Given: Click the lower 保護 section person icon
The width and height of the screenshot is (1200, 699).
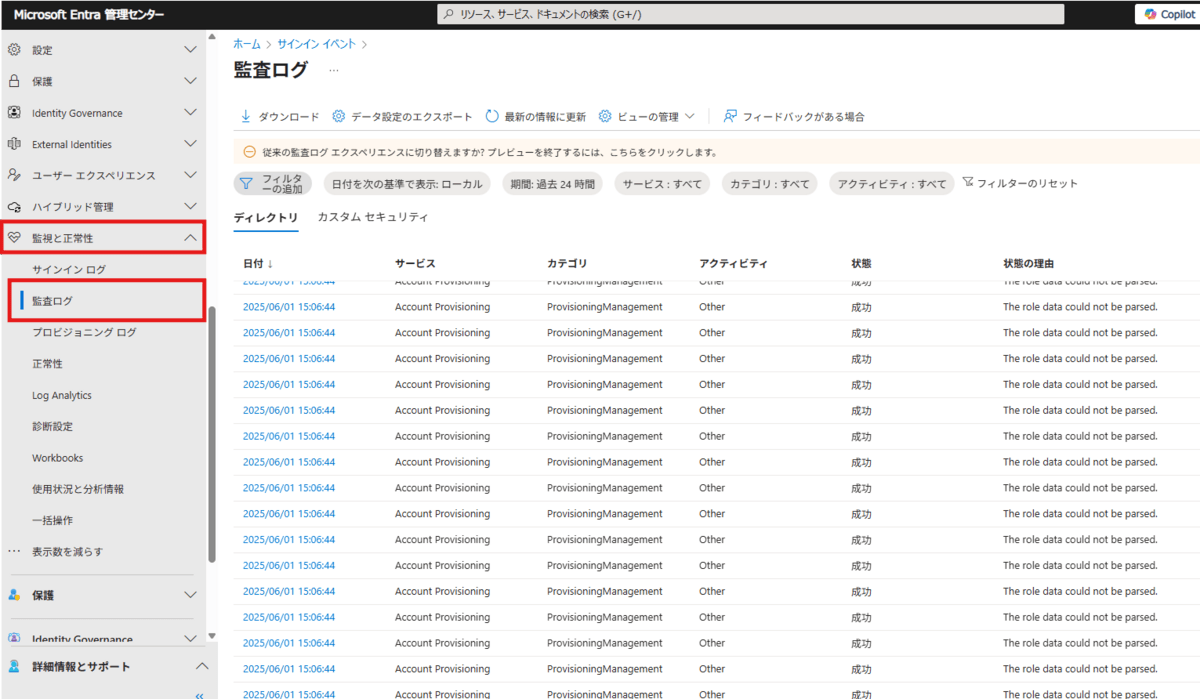Looking at the screenshot, I should (14, 595).
